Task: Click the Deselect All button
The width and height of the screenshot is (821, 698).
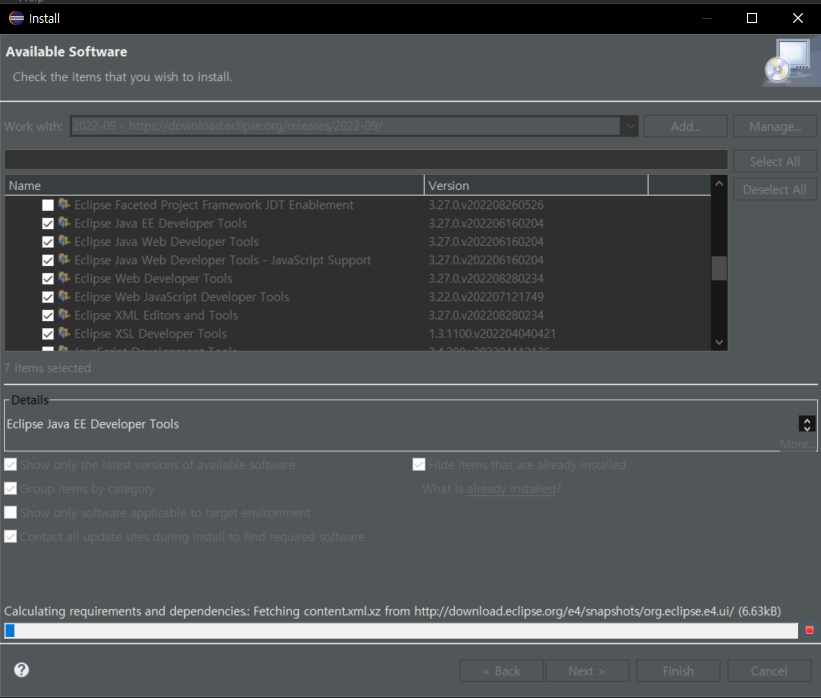Action: pyautogui.click(x=775, y=190)
